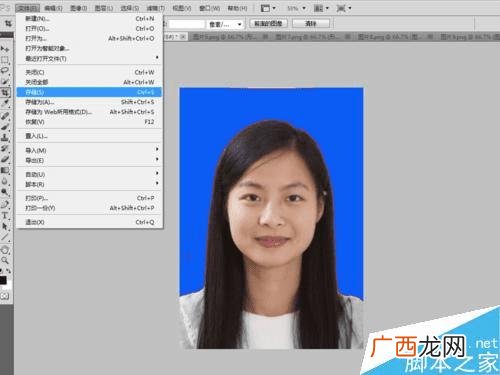Choose 存储为 Web所用格式 menu entry
The height and width of the screenshot is (375, 500).
pyautogui.click(x=89, y=112)
